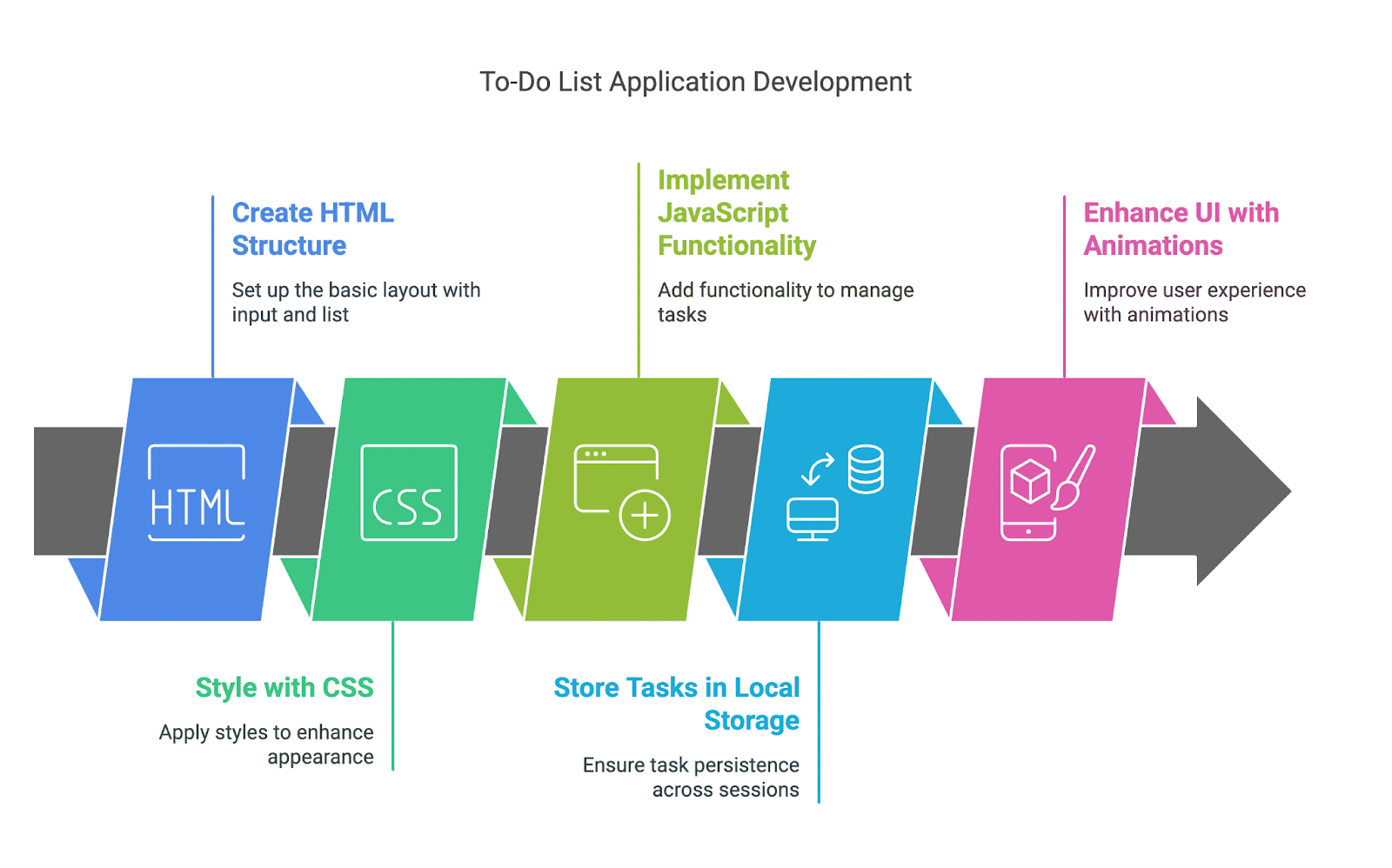Click the gray arrowhead at timeline end
The height and width of the screenshot is (868, 1392).
coord(1244,491)
